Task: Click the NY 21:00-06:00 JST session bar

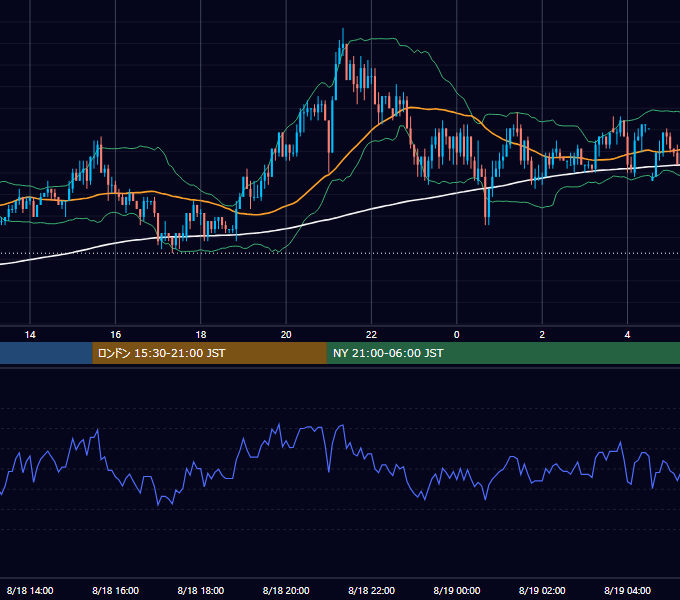Action: 503,353
